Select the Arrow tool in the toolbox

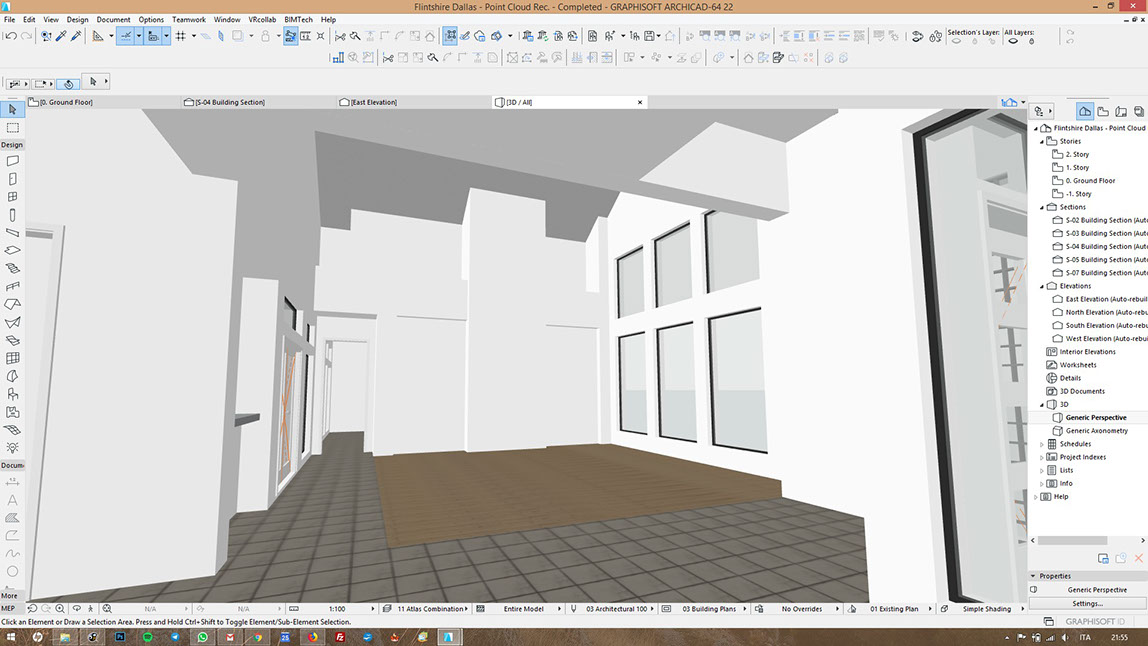click(x=13, y=110)
